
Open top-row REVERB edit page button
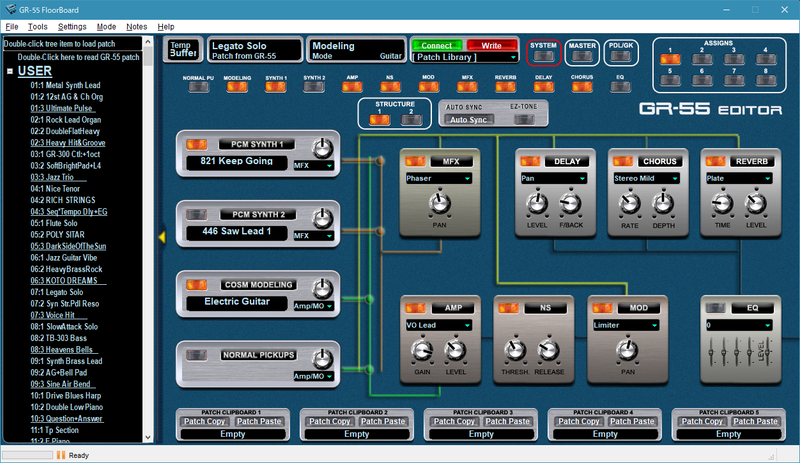(x=505, y=87)
